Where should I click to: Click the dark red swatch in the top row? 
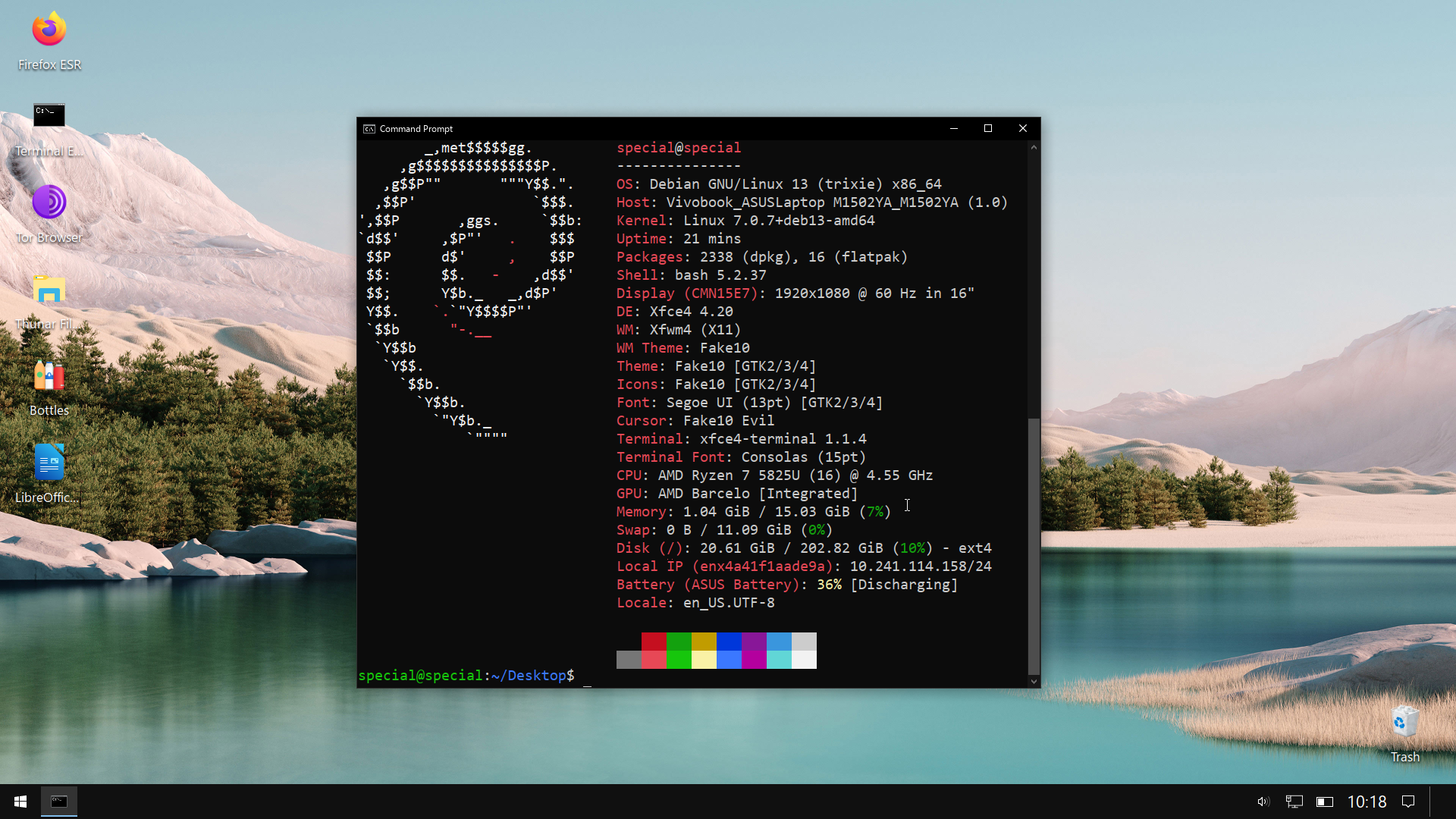pyautogui.click(x=654, y=642)
